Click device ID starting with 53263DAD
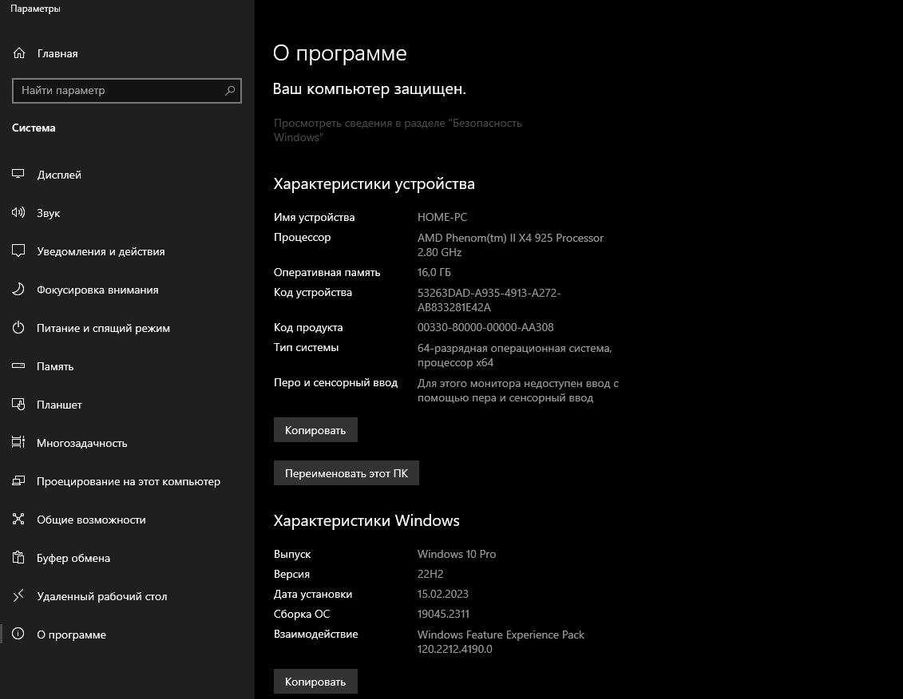The width and height of the screenshot is (903, 699). coord(489,300)
